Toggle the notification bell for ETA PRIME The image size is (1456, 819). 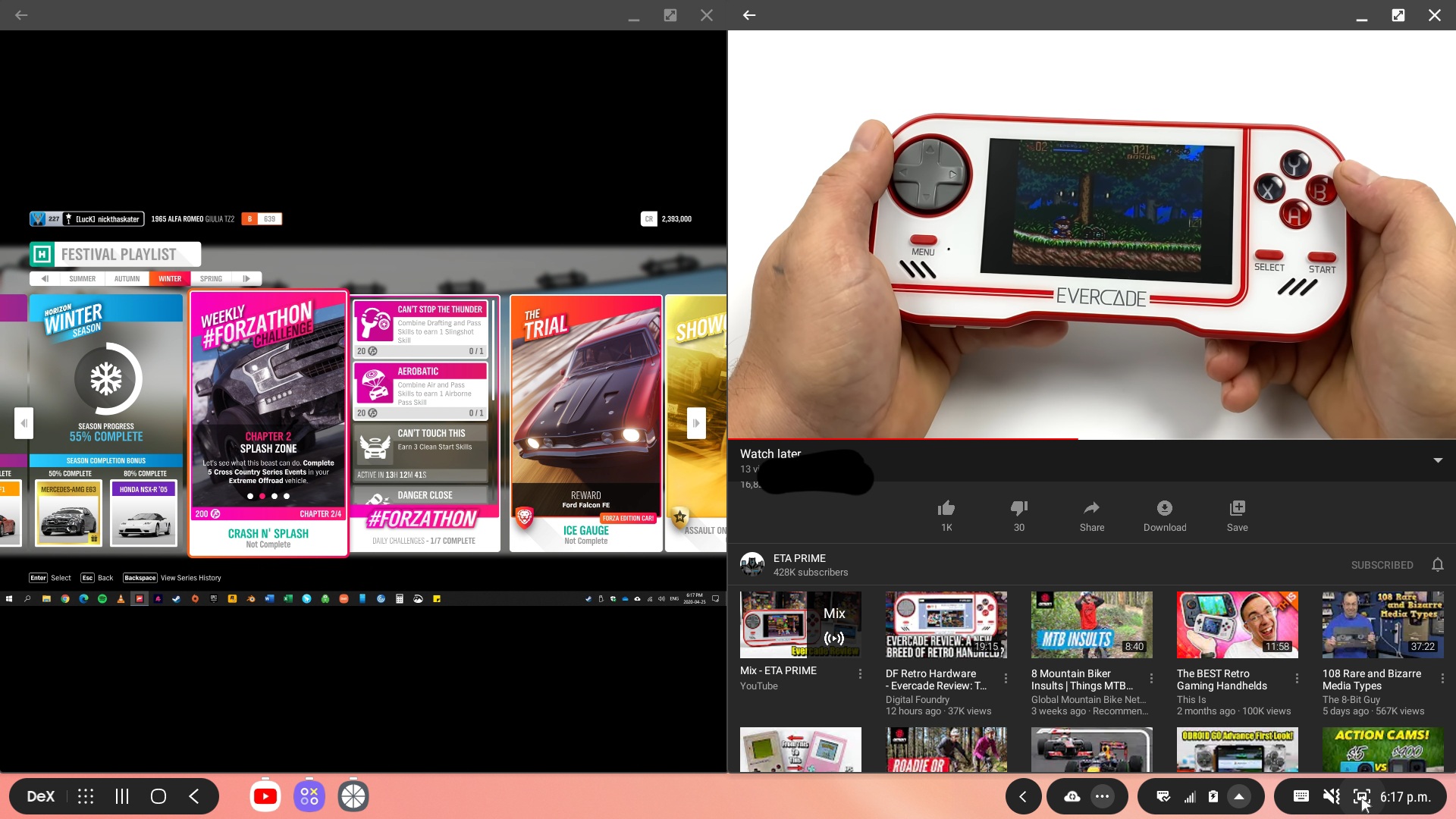pos(1439,564)
